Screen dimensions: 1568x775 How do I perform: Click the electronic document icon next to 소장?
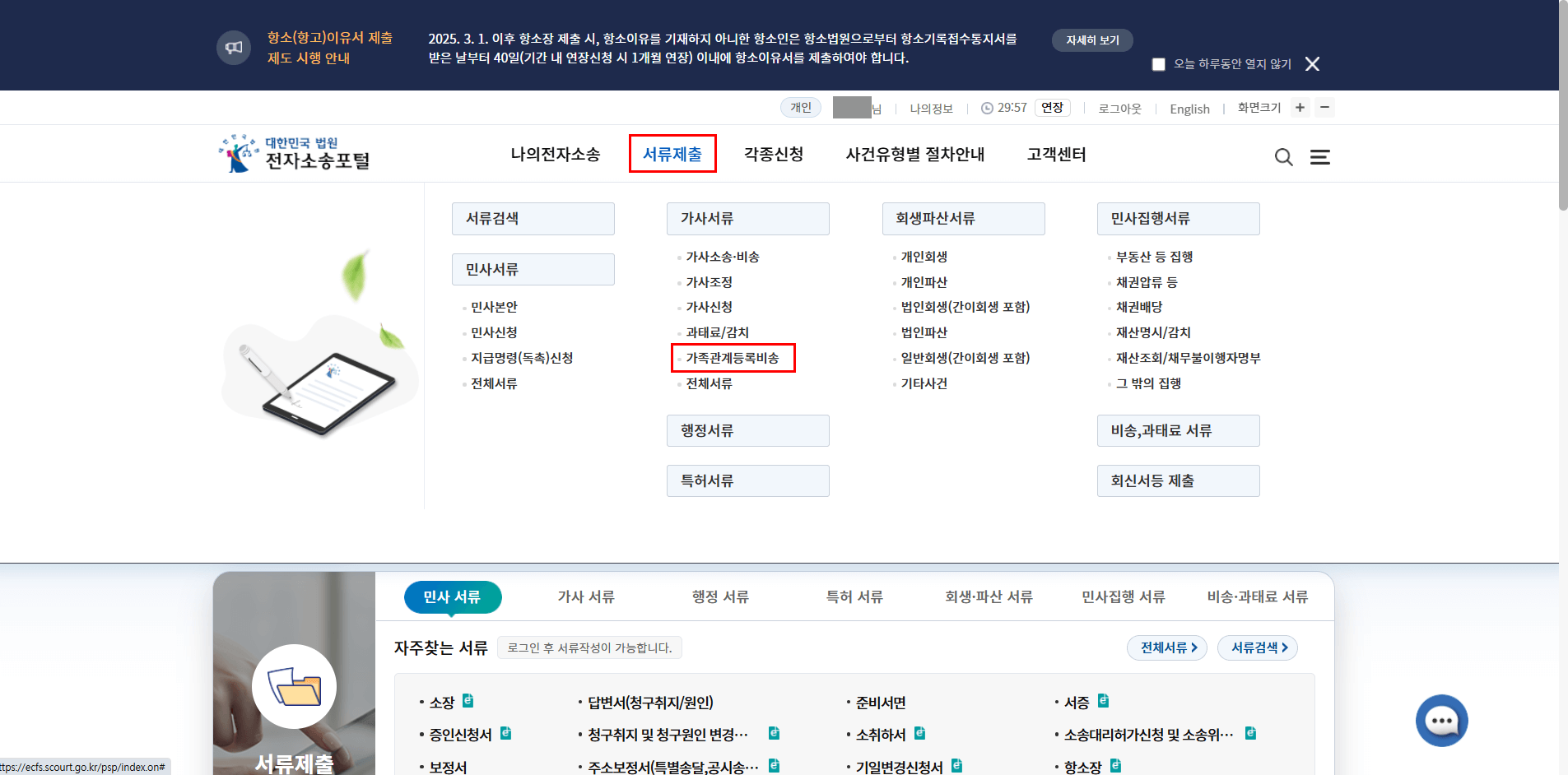click(468, 700)
